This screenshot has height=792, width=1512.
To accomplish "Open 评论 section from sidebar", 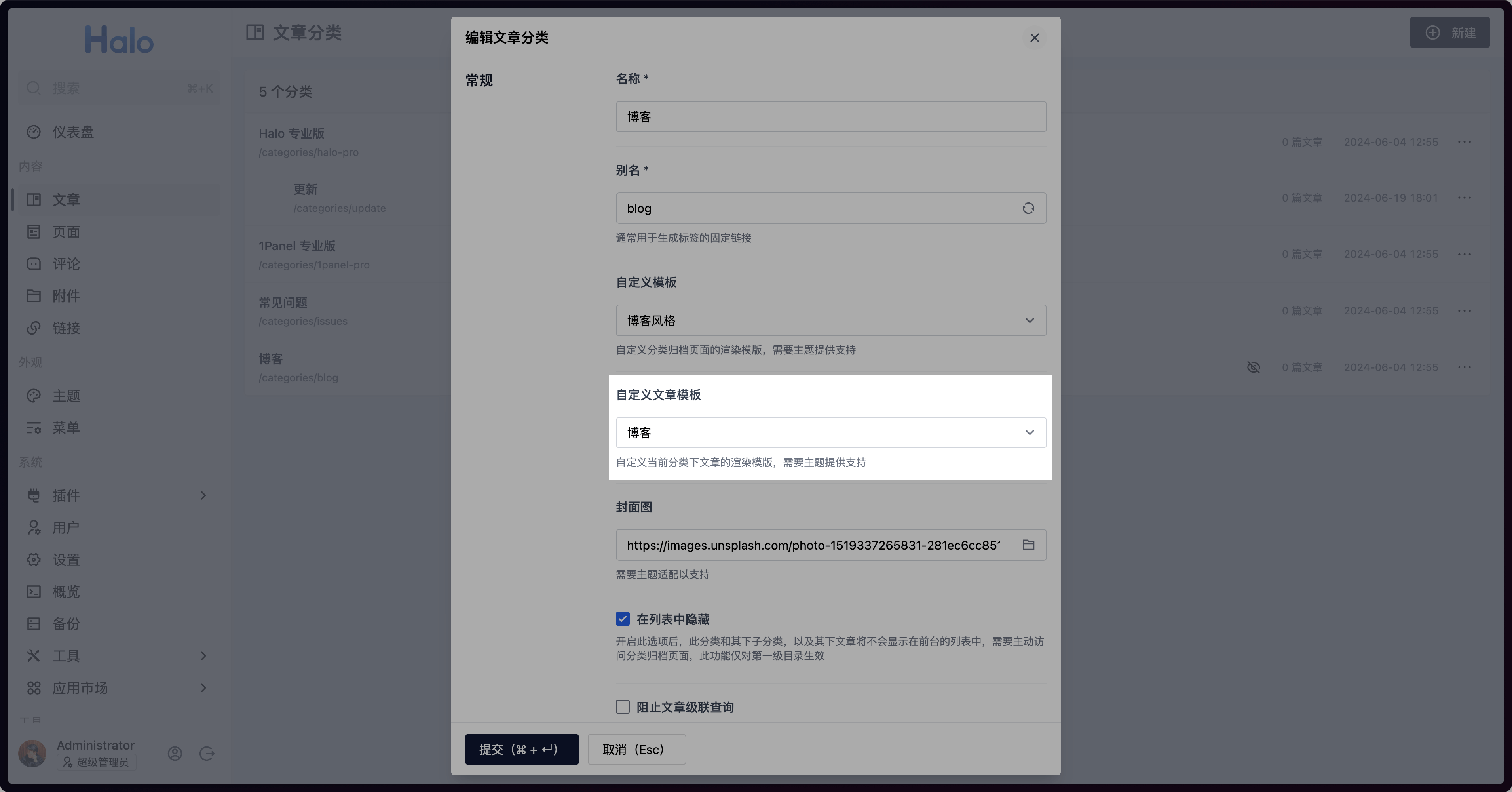I will (x=66, y=264).
